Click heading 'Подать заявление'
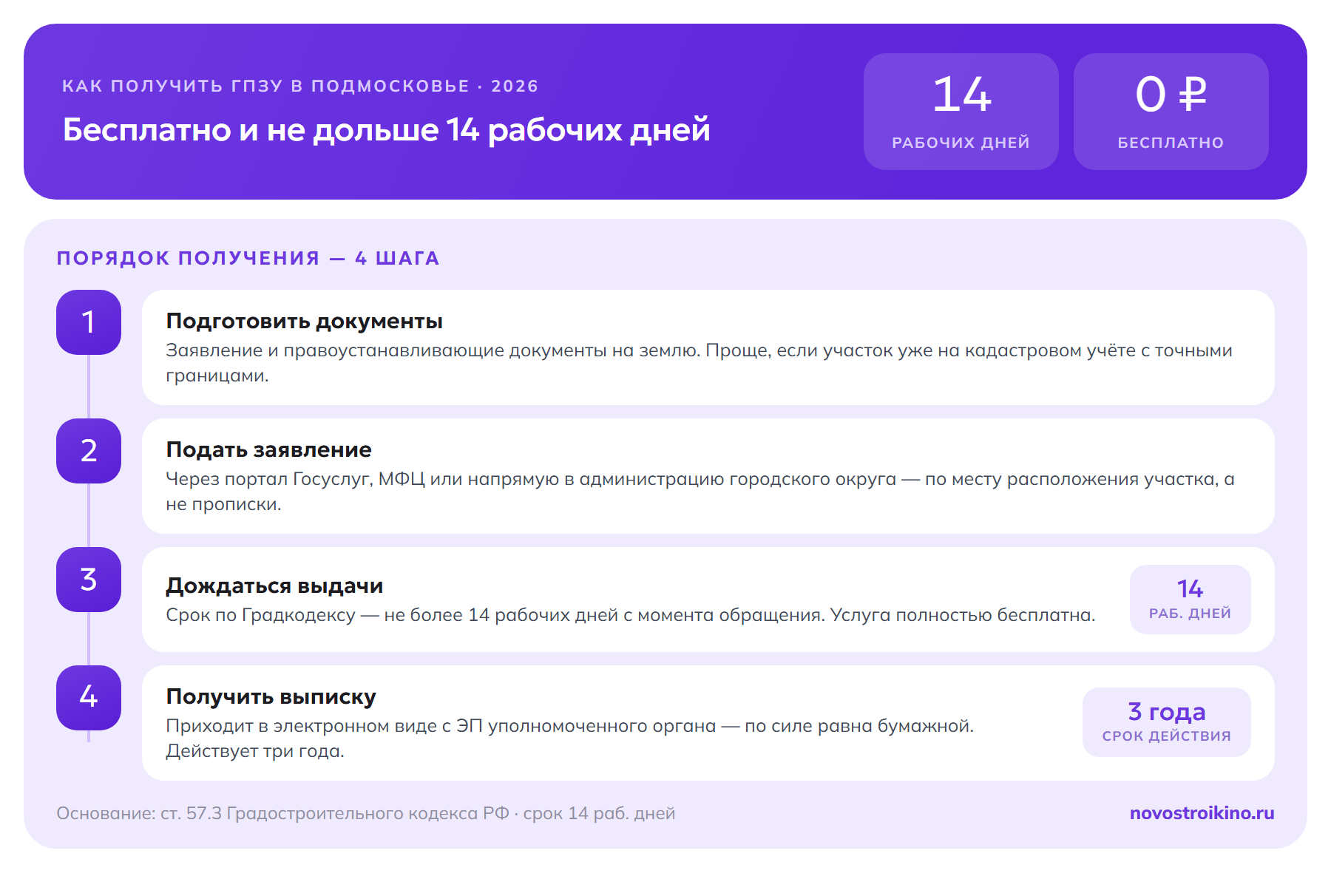The height and width of the screenshot is (896, 1331). [268, 450]
